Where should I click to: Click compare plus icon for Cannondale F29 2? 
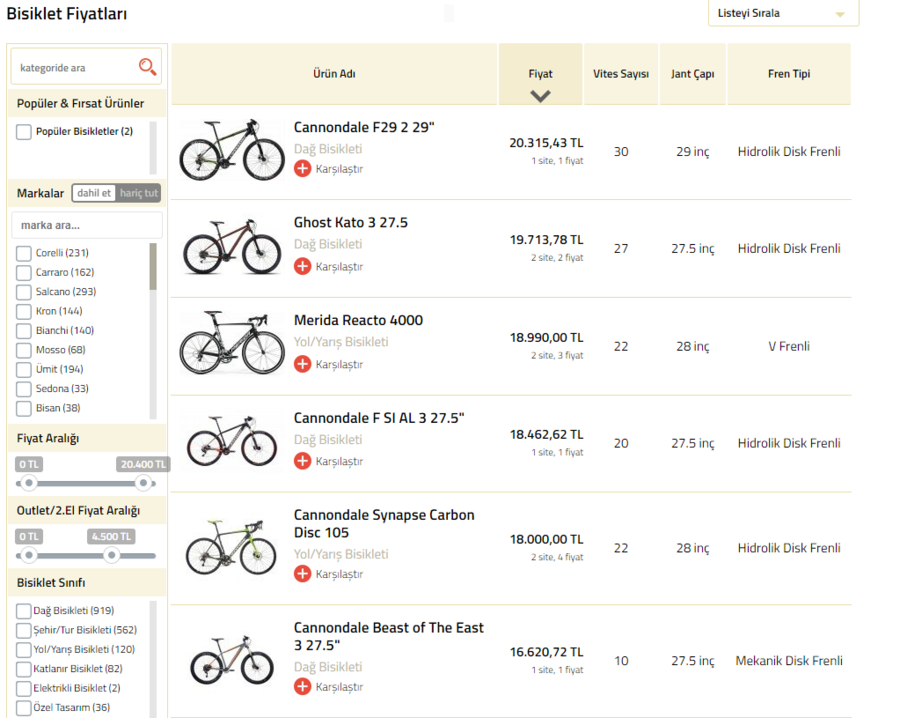click(302, 169)
